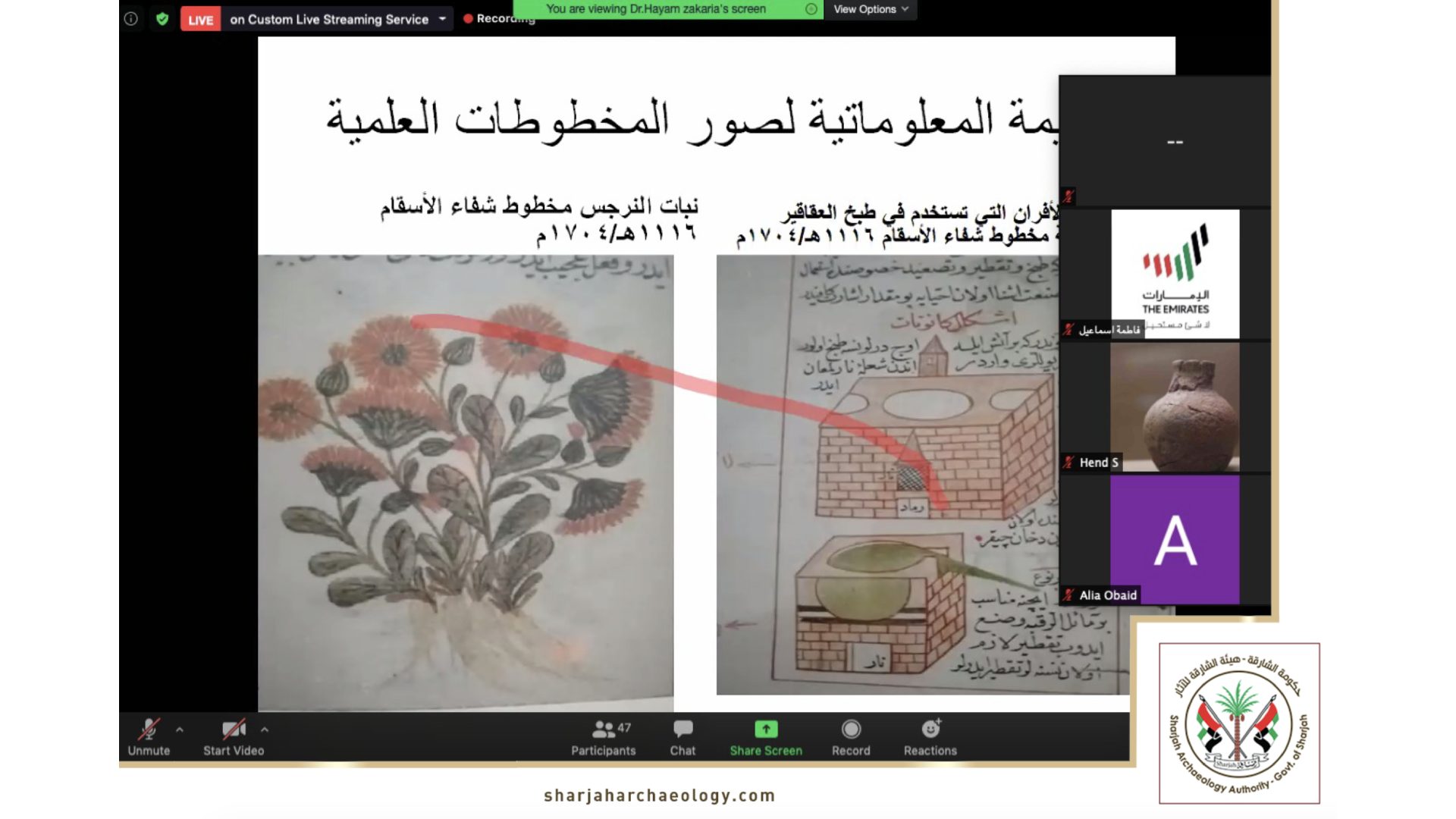
Task: Click the Recording indicator
Action: pyautogui.click(x=500, y=18)
